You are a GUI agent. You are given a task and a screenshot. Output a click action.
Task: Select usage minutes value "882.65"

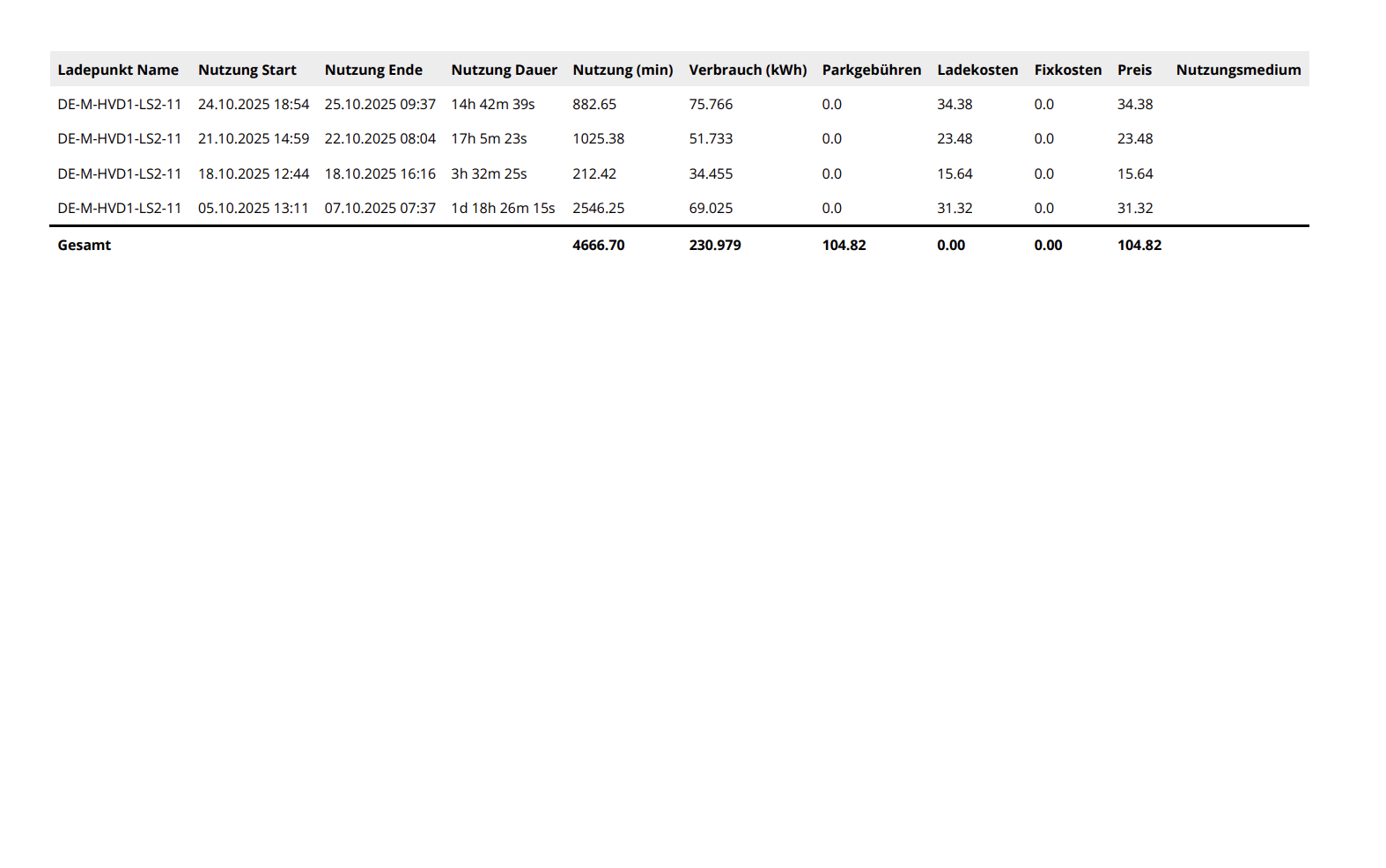pos(594,104)
